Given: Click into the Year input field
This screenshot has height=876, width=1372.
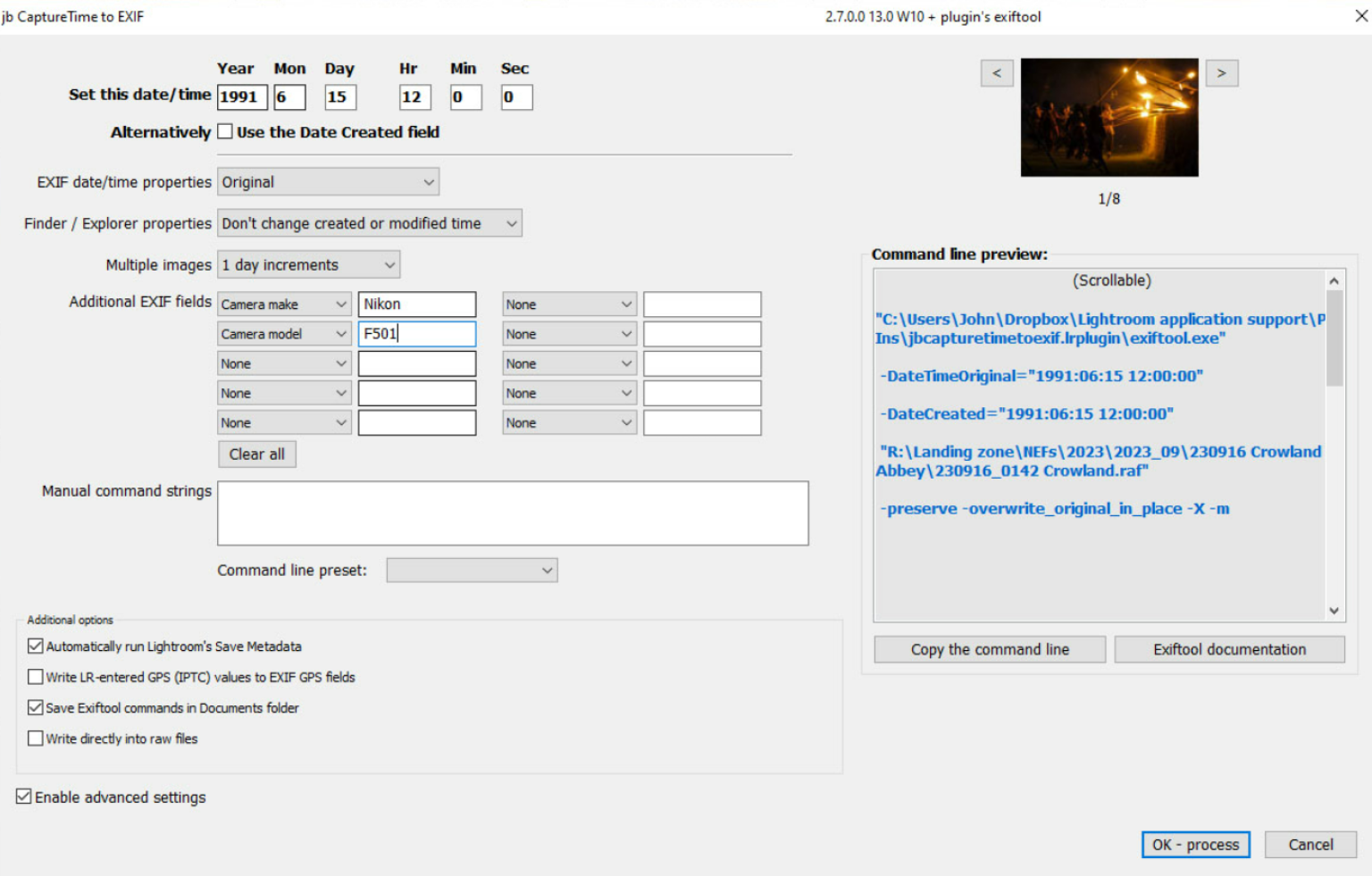Looking at the screenshot, I should tap(241, 97).
